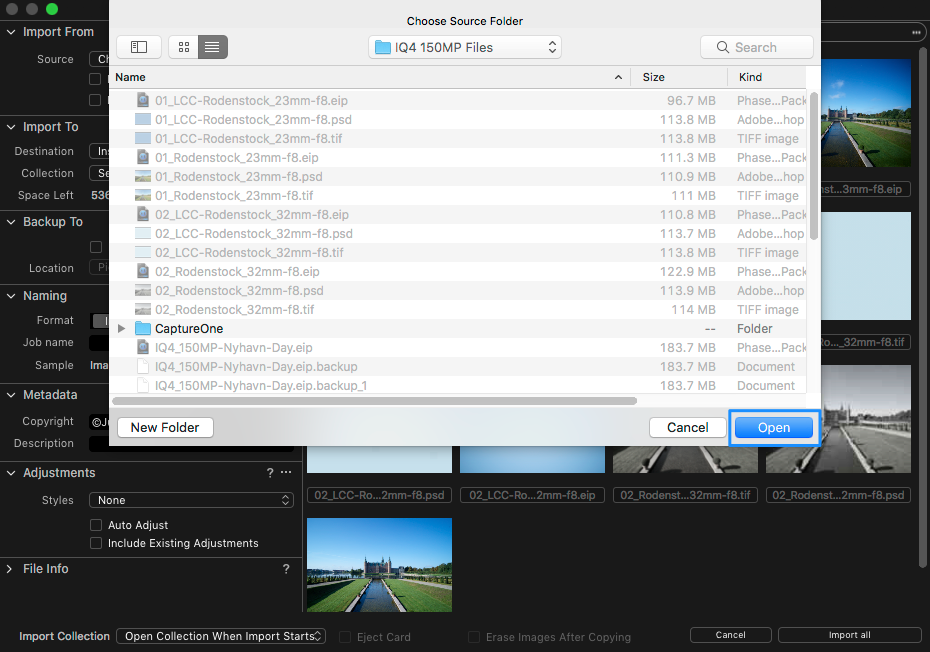Click the File Info help question mark

(x=285, y=568)
